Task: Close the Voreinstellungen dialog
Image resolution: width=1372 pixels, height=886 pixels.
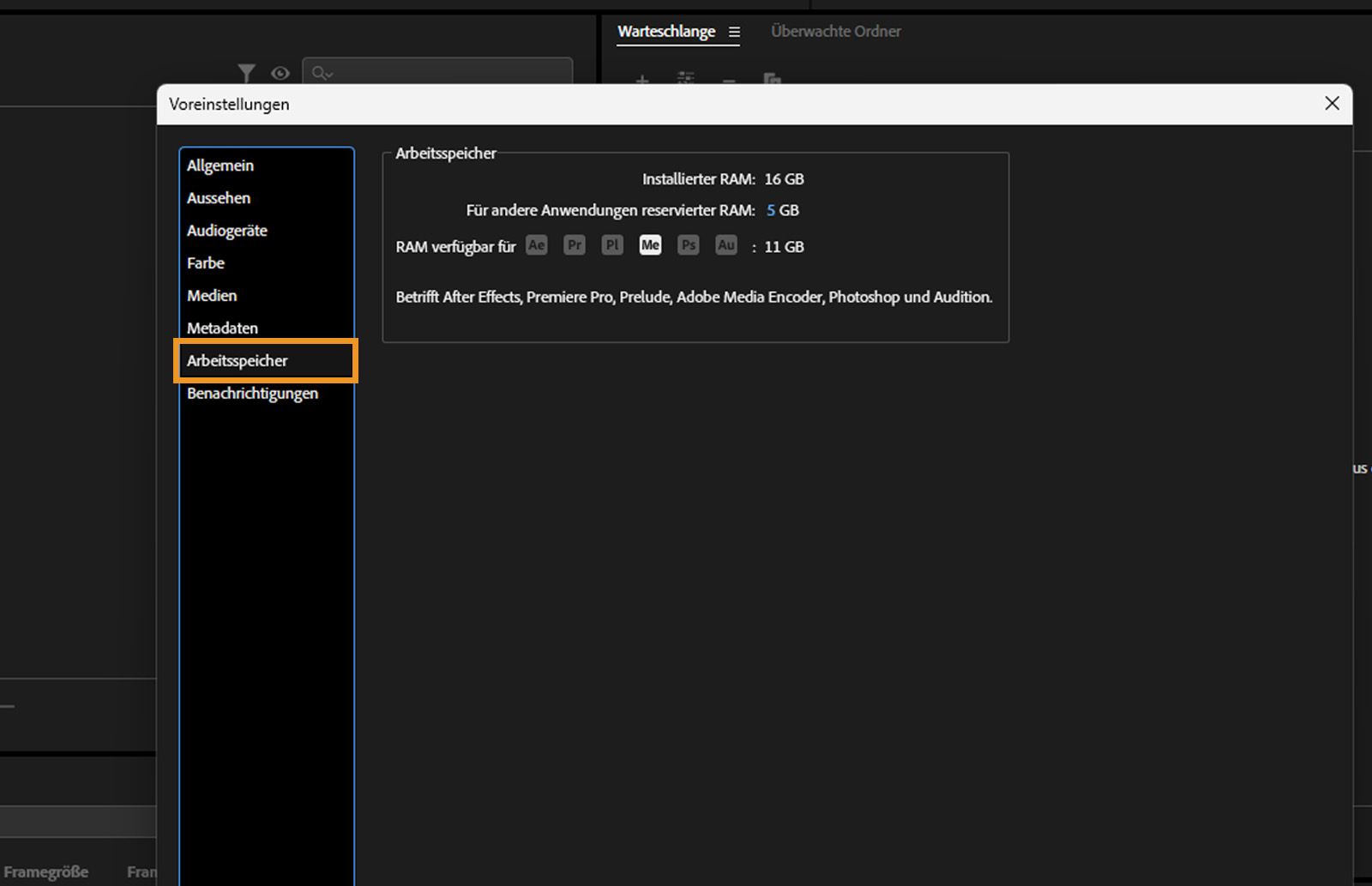Action: pos(1332,104)
